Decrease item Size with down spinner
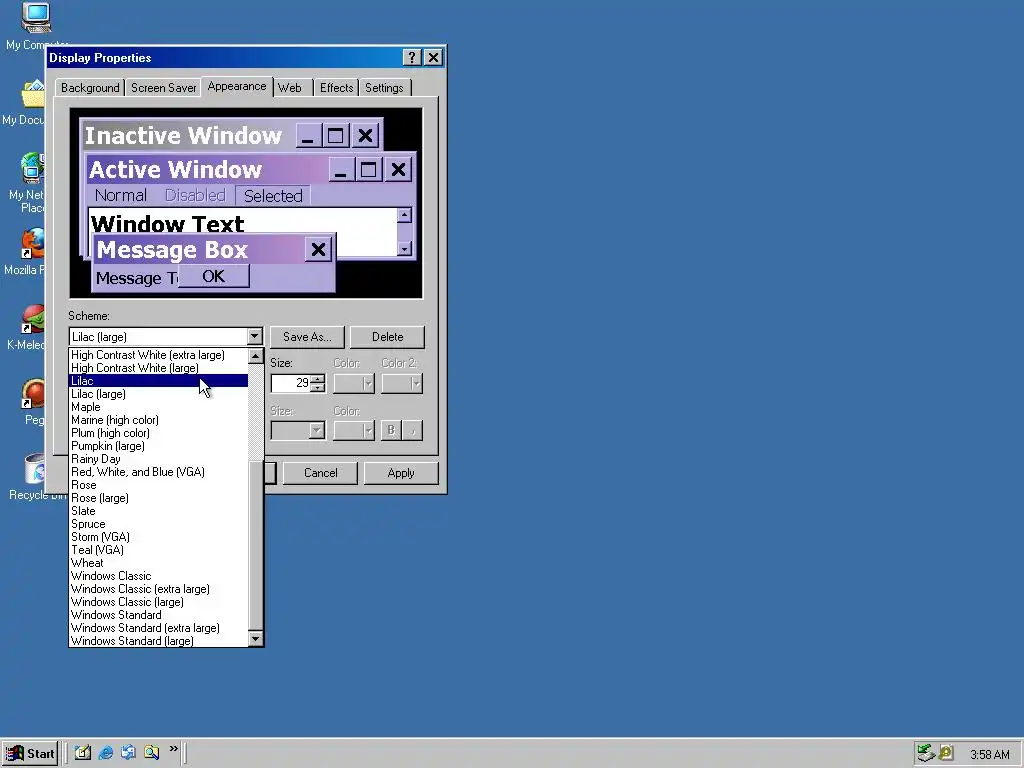The image size is (1024, 768). click(317, 387)
